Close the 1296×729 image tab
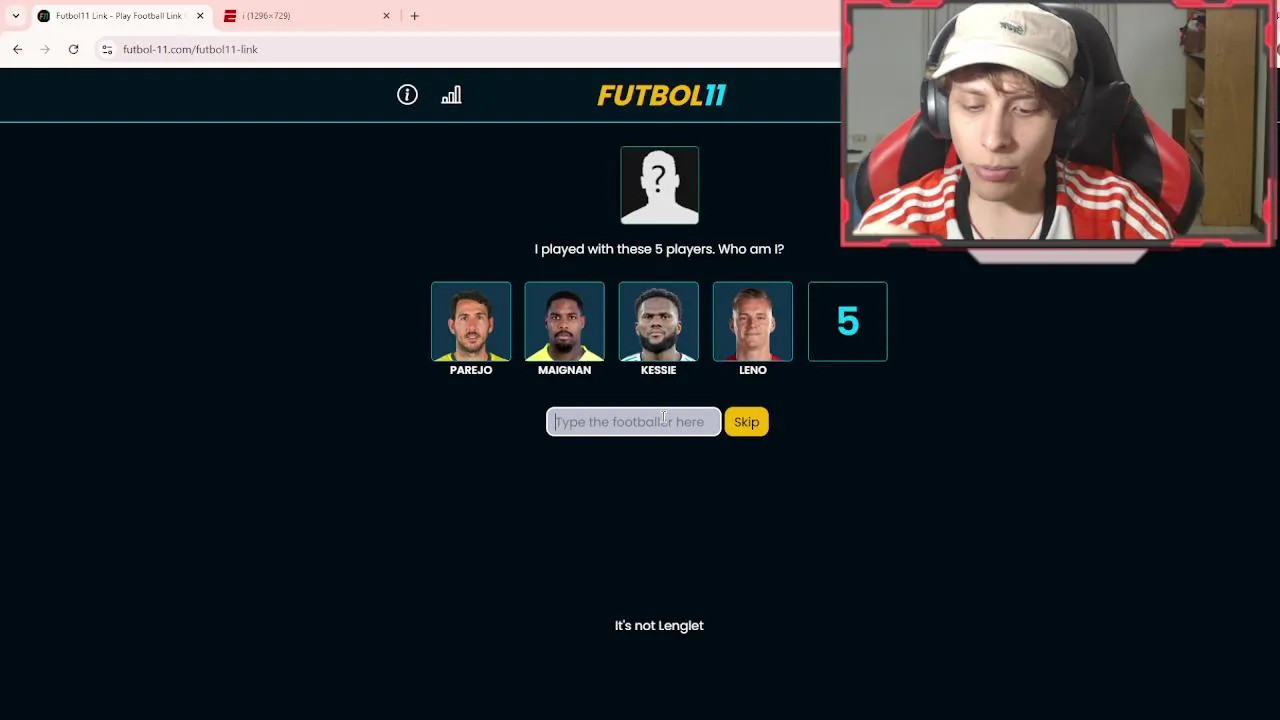 [x=386, y=16]
